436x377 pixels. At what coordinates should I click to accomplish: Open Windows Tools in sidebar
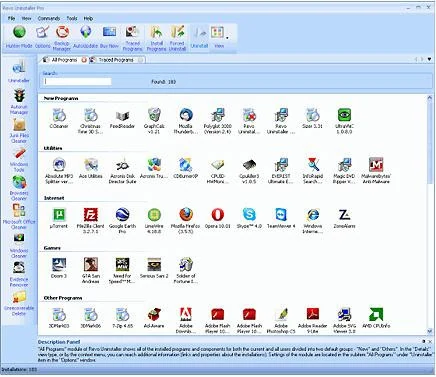[x=19, y=159]
